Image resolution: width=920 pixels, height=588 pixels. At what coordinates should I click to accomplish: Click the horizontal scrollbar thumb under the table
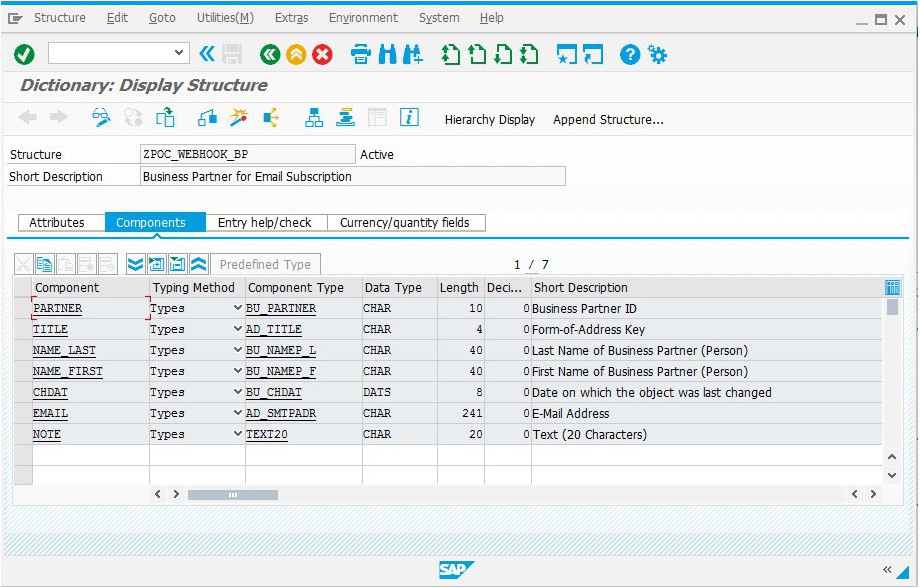click(233, 495)
